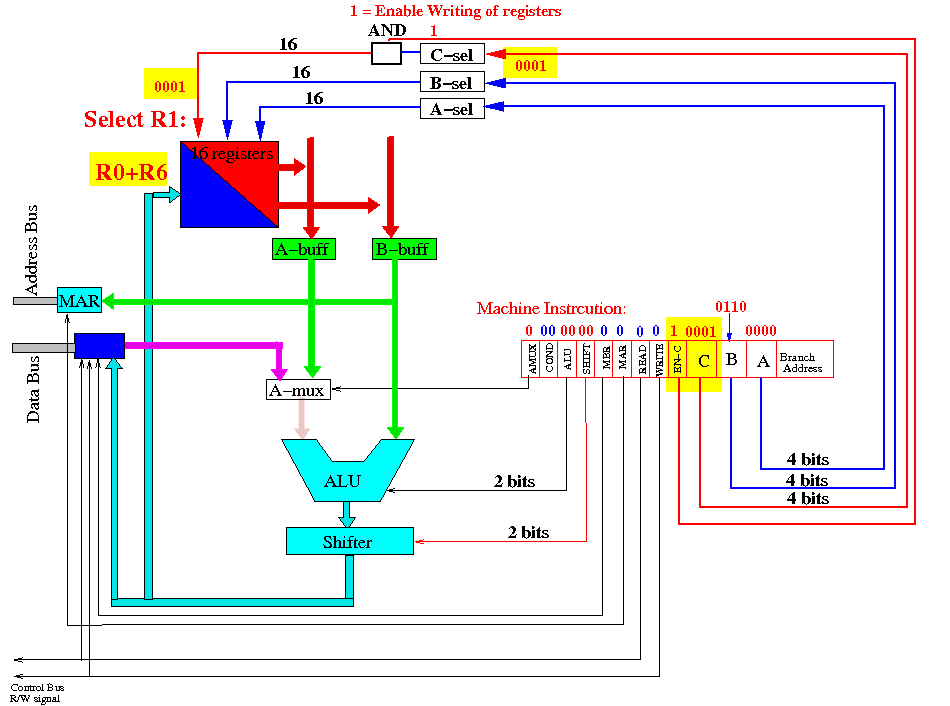Click the 16 registers block
This screenshot has width=950, height=706.
(230, 184)
